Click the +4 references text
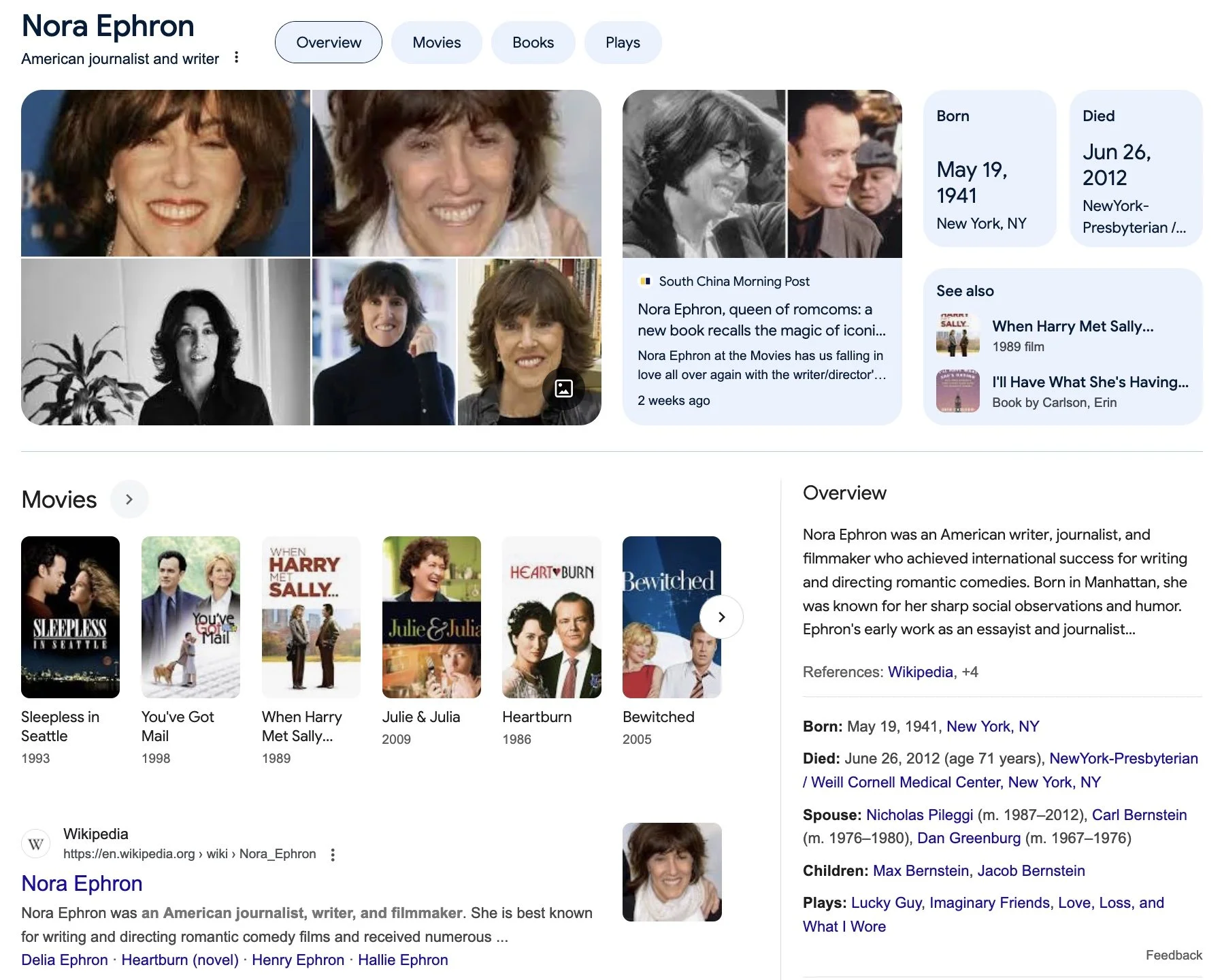 [x=970, y=672]
